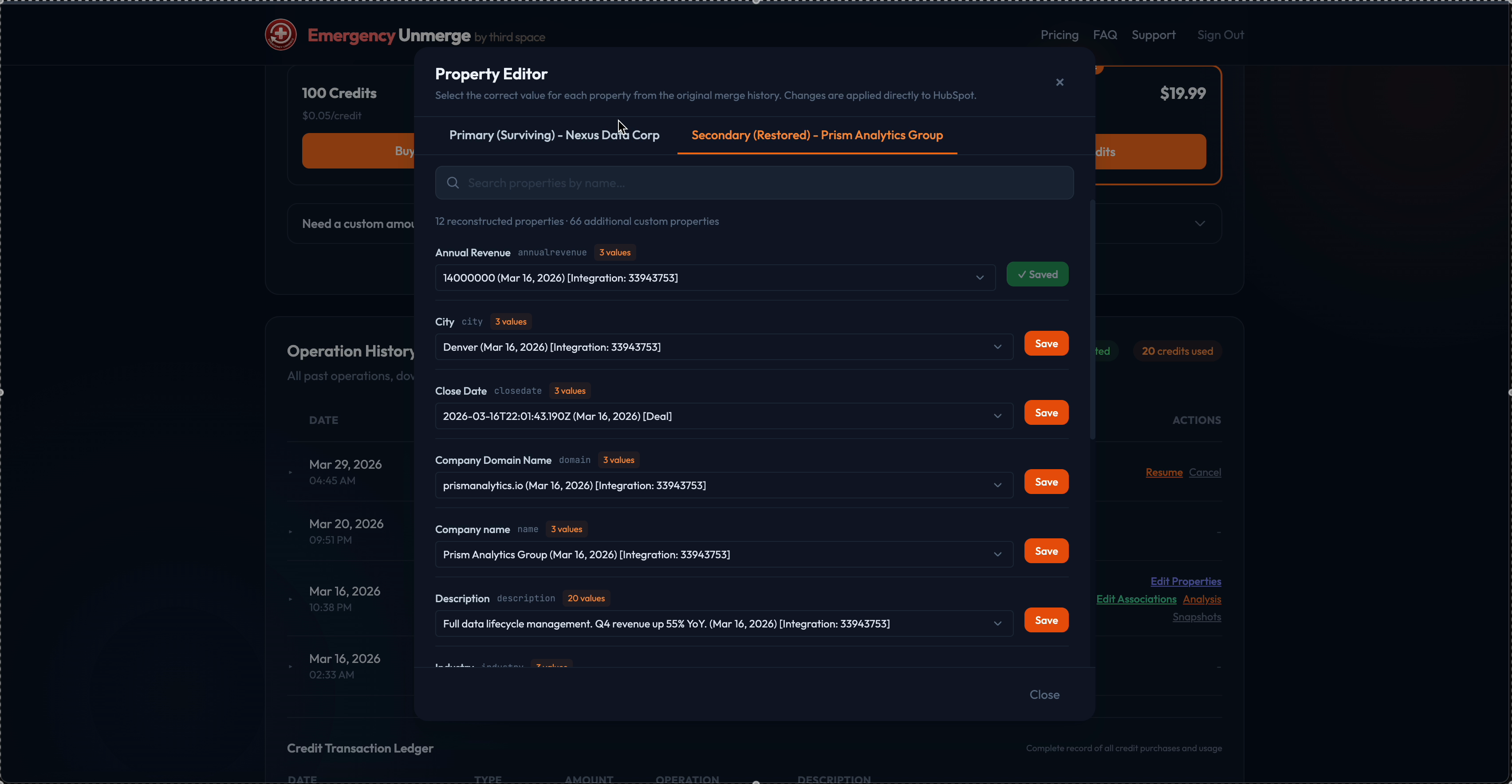Click the 3 values badge for City

point(511,321)
